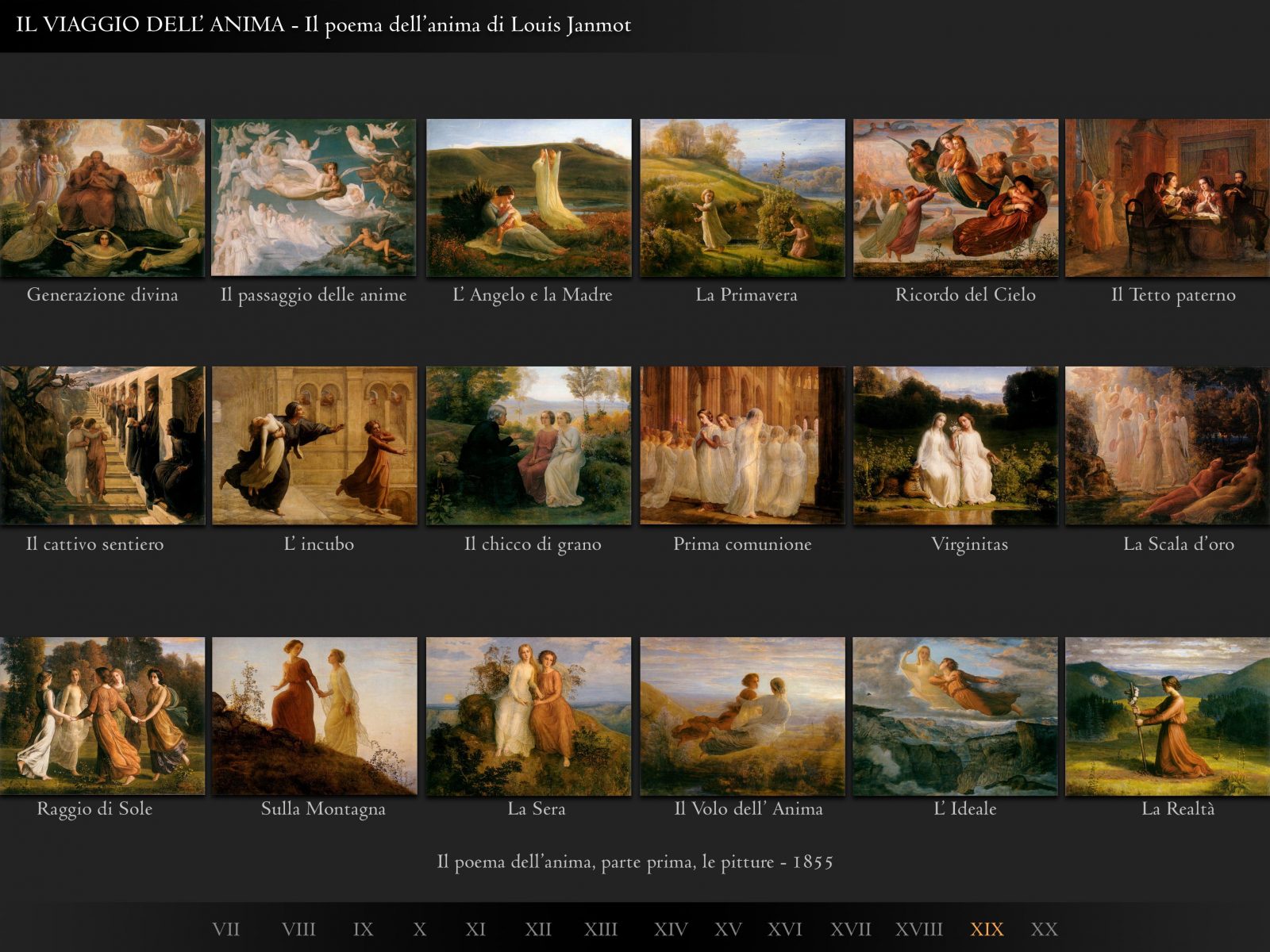Click the 'La Primavera' caption text
Viewport: 1270px width, 952px height.
pyautogui.click(x=746, y=295)
